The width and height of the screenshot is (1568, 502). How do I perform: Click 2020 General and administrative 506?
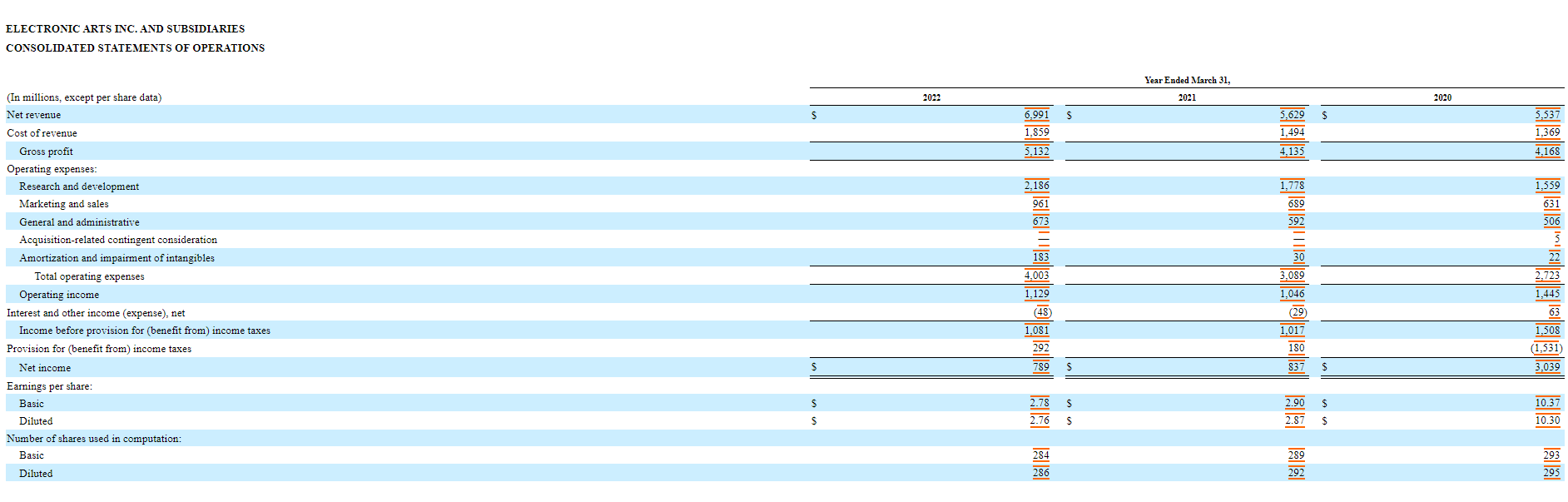click(1551, 221)
